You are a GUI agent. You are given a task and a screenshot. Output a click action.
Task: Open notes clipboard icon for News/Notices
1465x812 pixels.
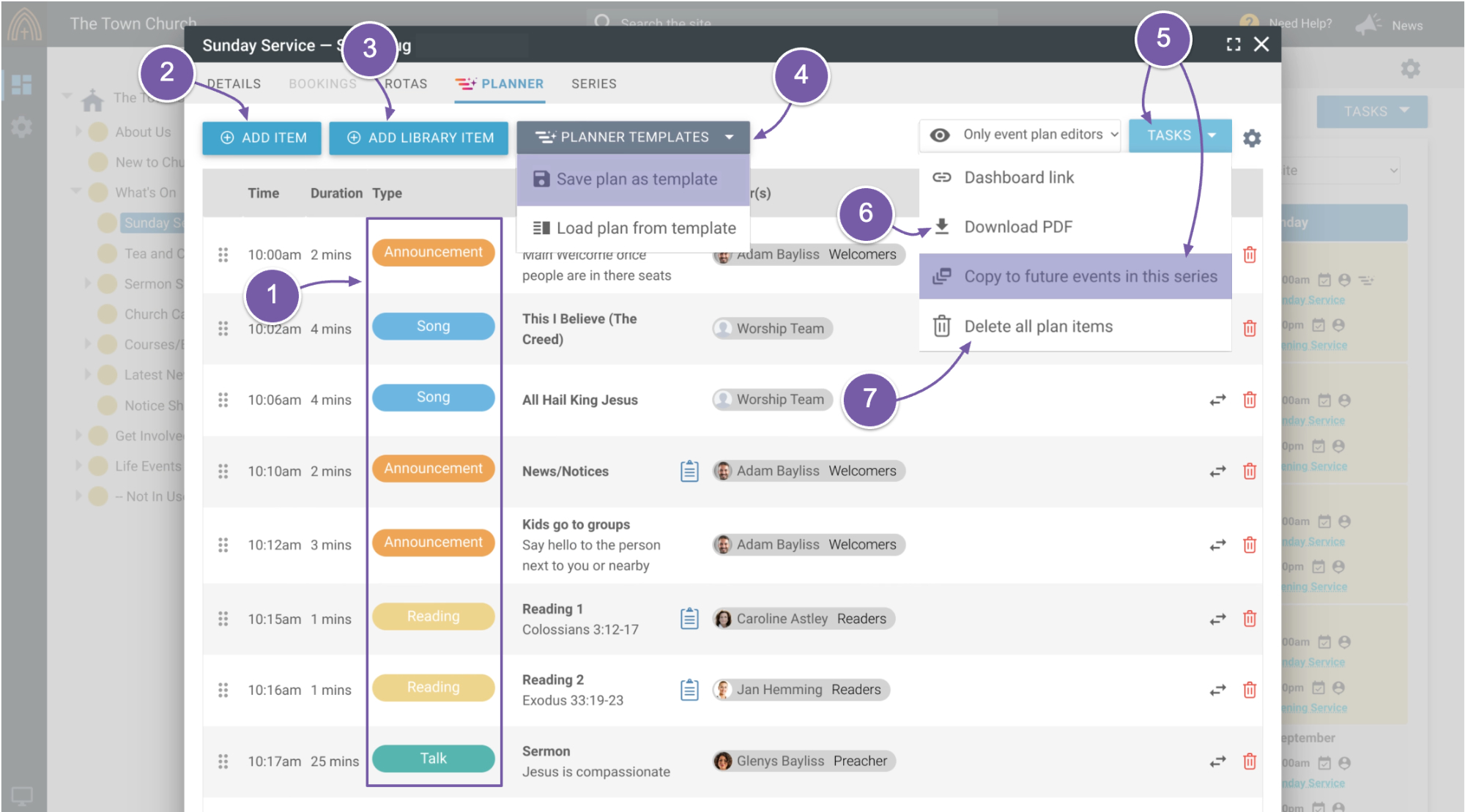coord(689,471)
